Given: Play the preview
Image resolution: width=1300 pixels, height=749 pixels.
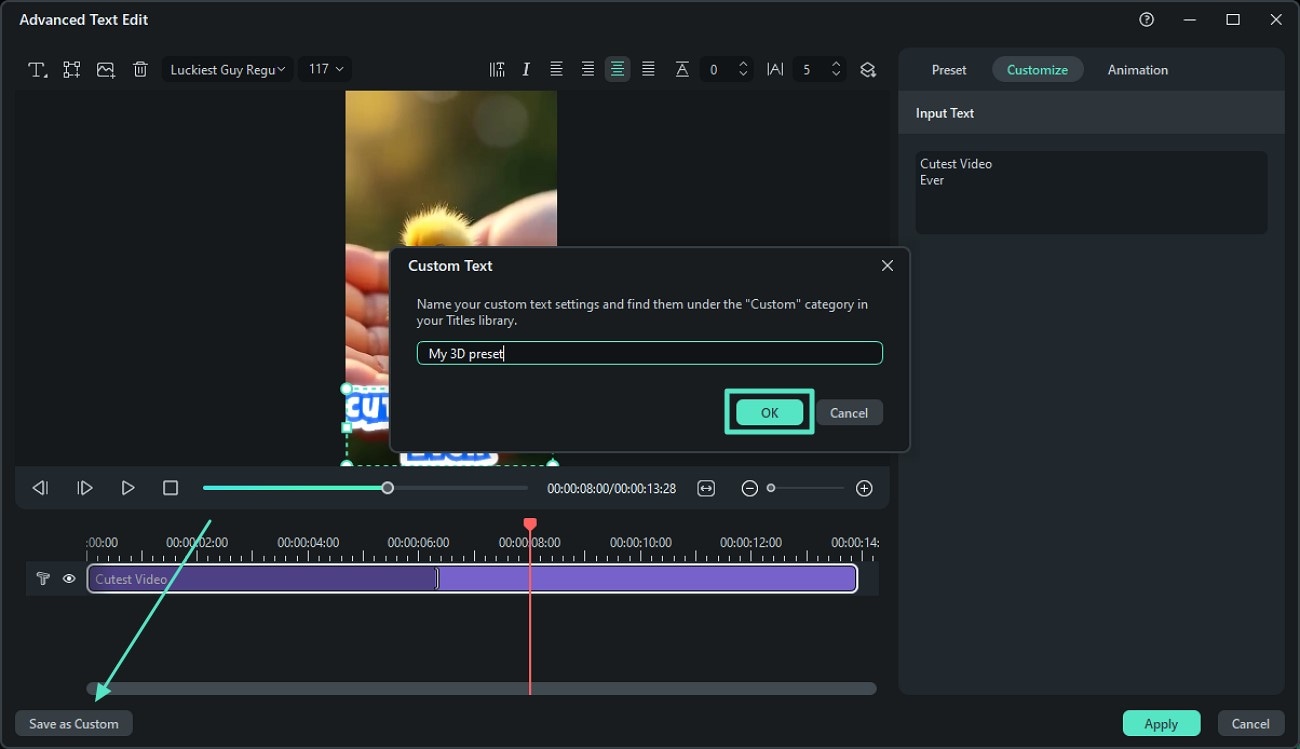Looking at the screenshot, I should click(x=128, y=488).
